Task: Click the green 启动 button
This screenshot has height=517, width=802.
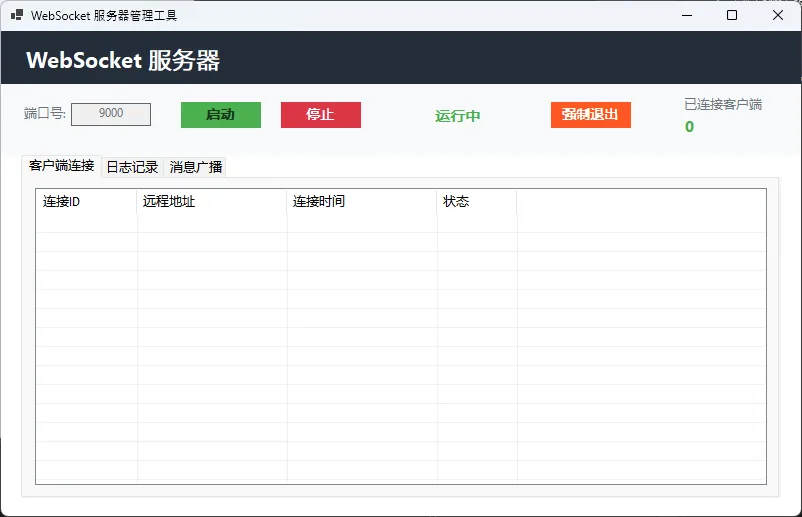Action: coord(220,115)
